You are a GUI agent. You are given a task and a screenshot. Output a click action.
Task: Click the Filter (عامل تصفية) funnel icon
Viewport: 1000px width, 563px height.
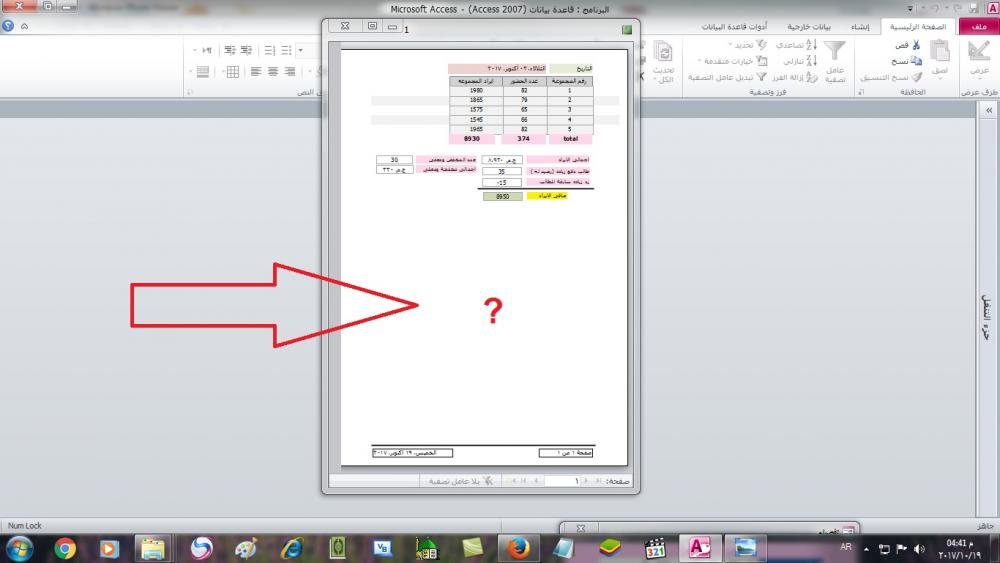click(834, 50)
